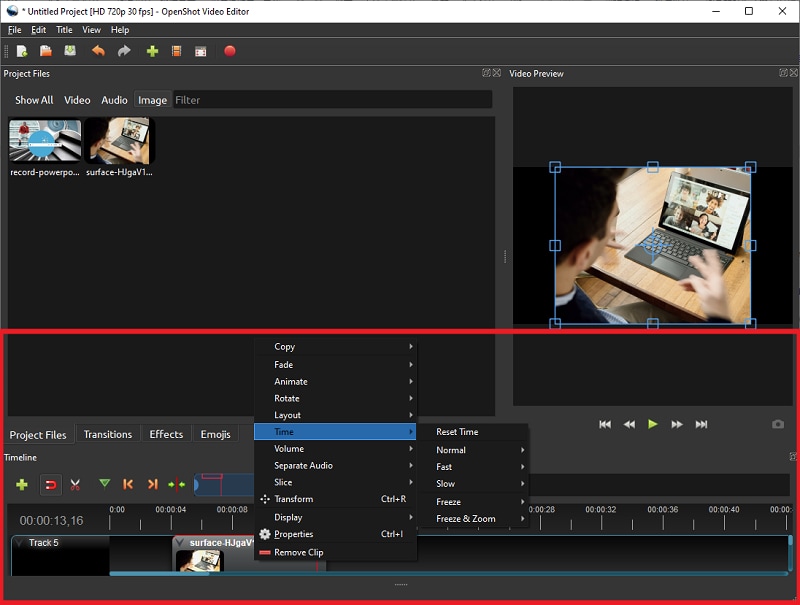Screen dimensions: 800x605
Task: Choose Reset Time from the submenu
Action: coord(457,432)
